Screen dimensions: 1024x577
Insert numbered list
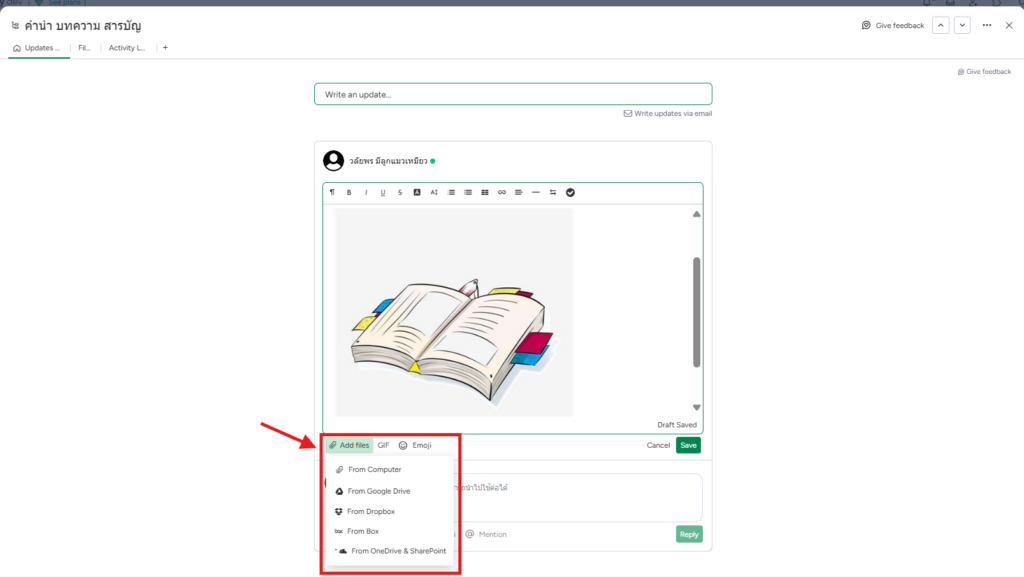coord(451,193)
